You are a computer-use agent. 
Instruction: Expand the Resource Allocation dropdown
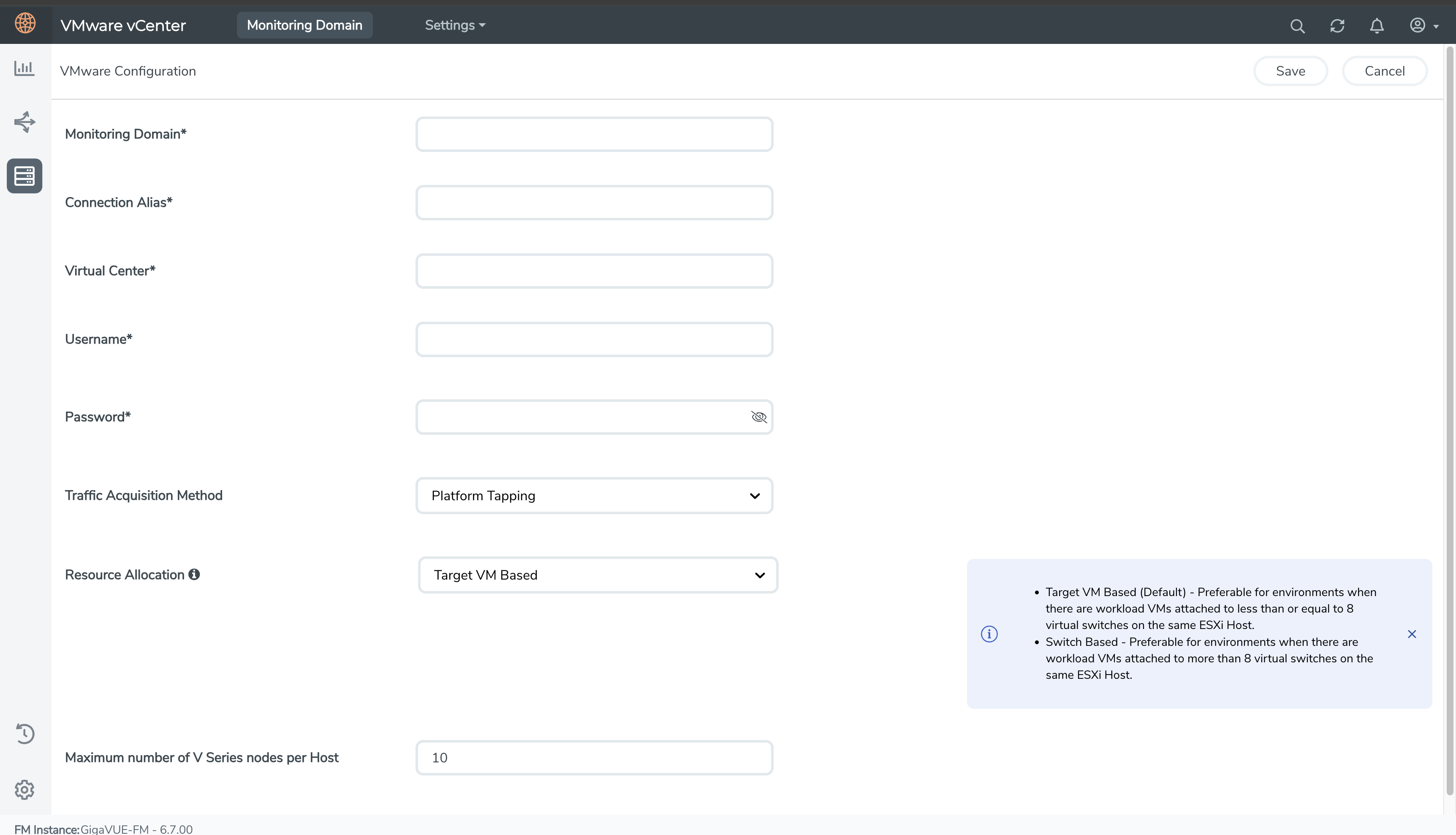(597, 575)
